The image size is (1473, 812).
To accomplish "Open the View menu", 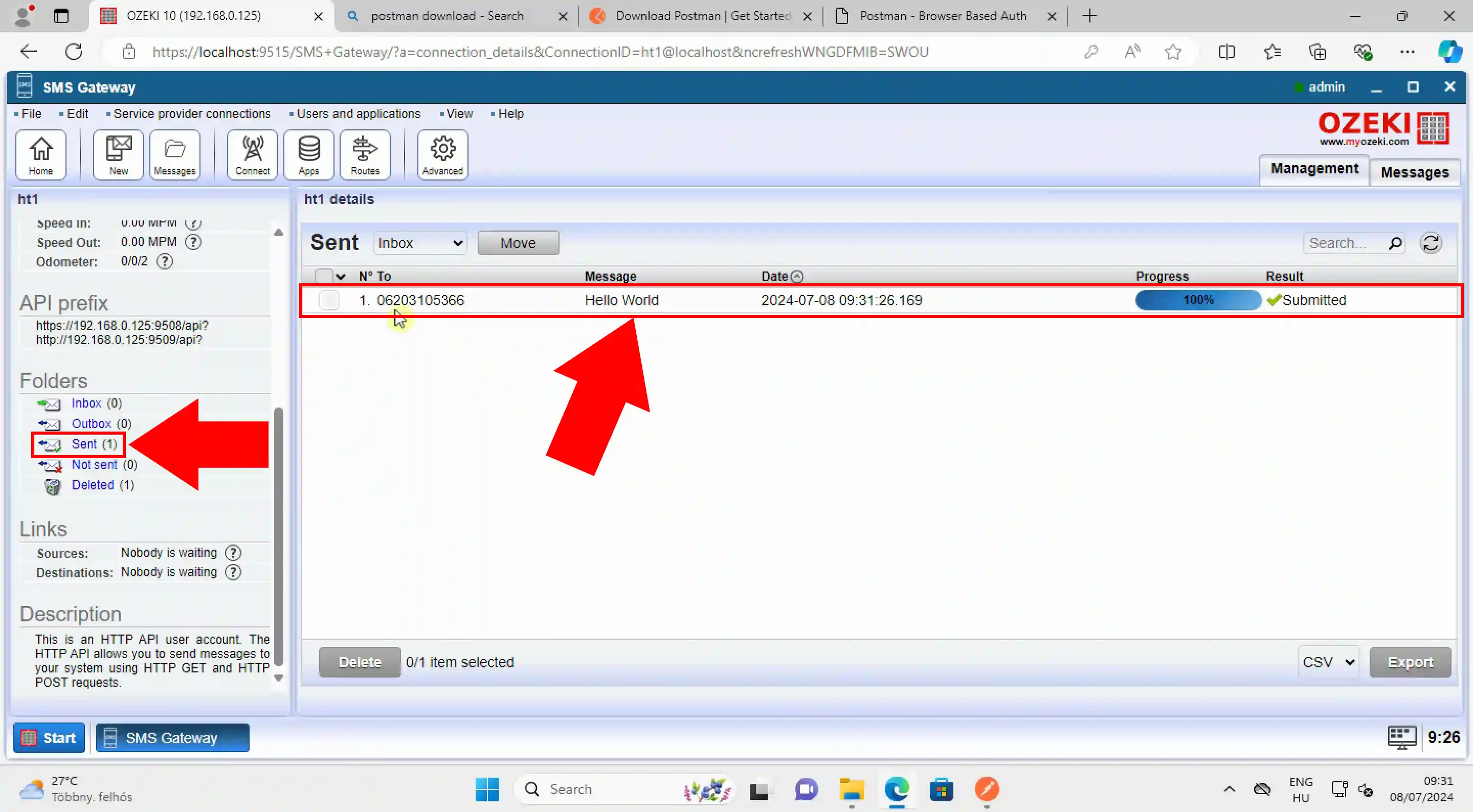I will [x=459, y=114].
